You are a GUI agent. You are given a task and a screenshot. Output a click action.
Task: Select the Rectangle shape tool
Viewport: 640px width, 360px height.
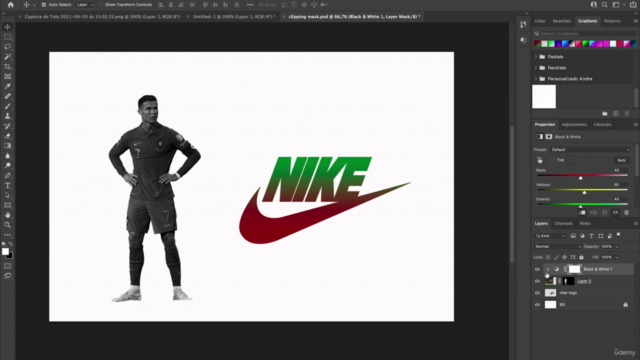pyautogui.click(x=7, y=205)
